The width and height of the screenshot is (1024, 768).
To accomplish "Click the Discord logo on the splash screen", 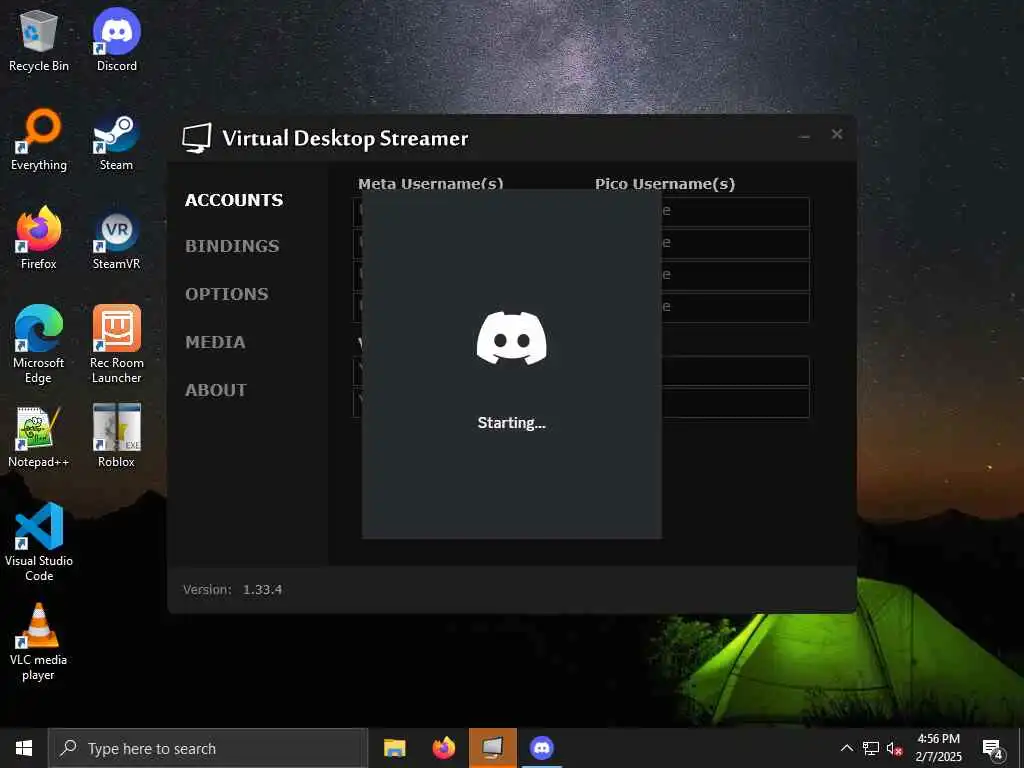I will [x=511, y=338].
